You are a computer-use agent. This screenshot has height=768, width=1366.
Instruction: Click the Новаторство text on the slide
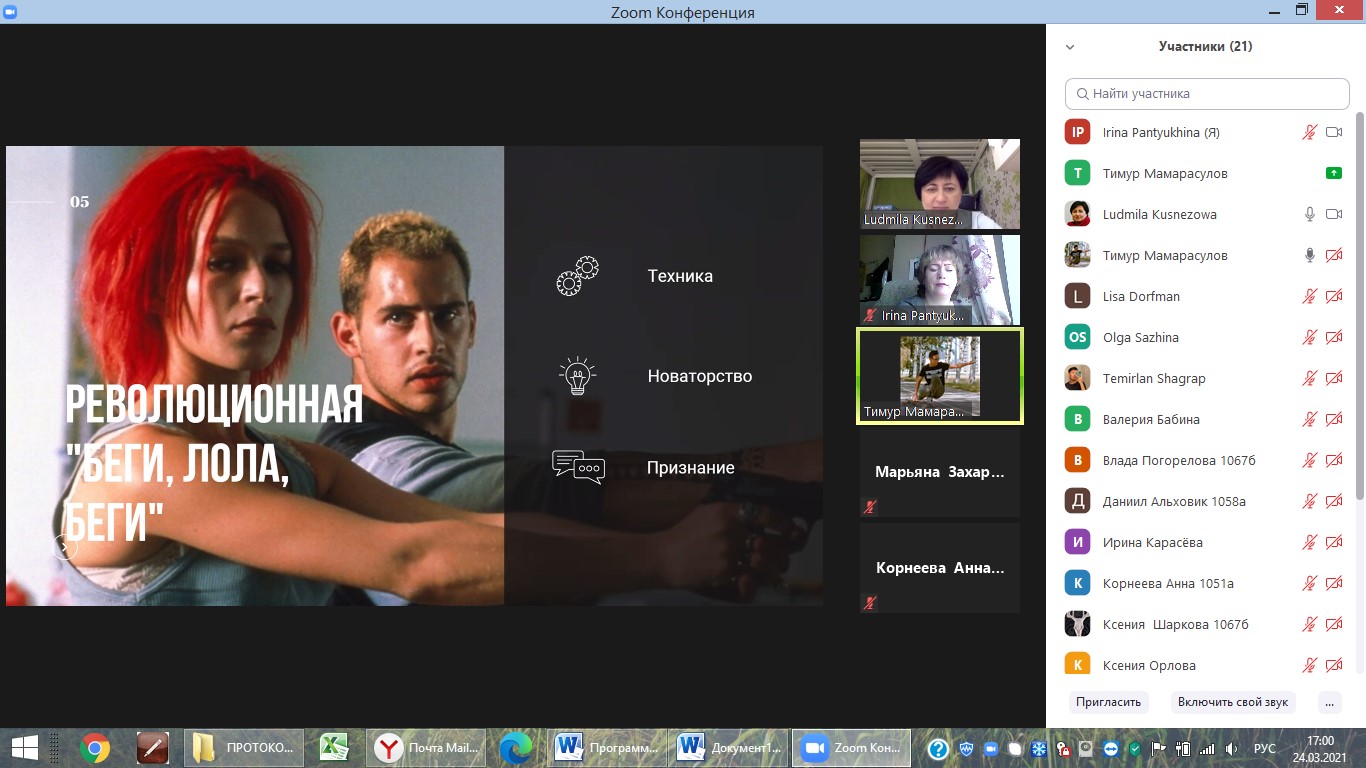tap(699, 376)
